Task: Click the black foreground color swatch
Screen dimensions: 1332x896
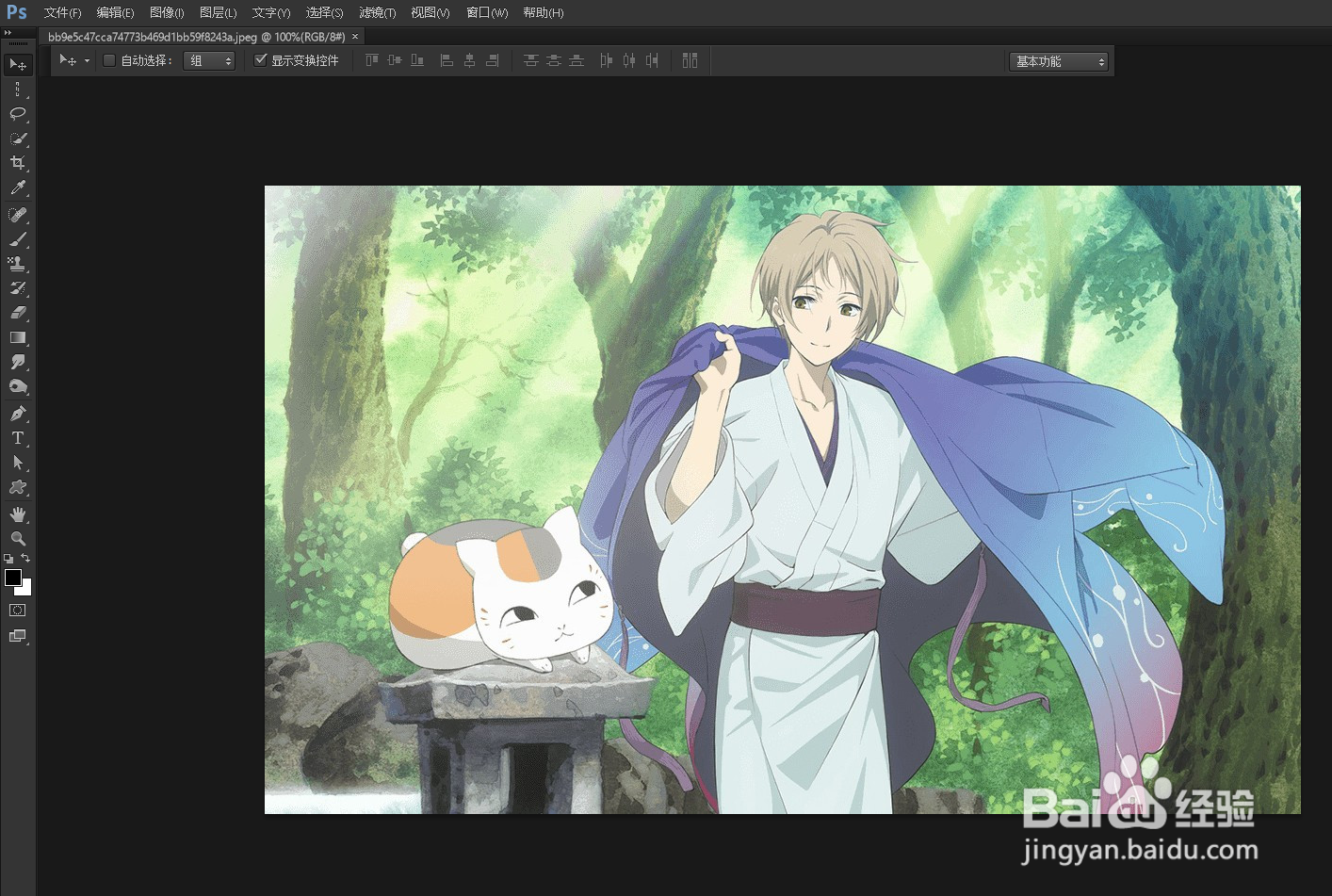Action: (x=12, y=577)
